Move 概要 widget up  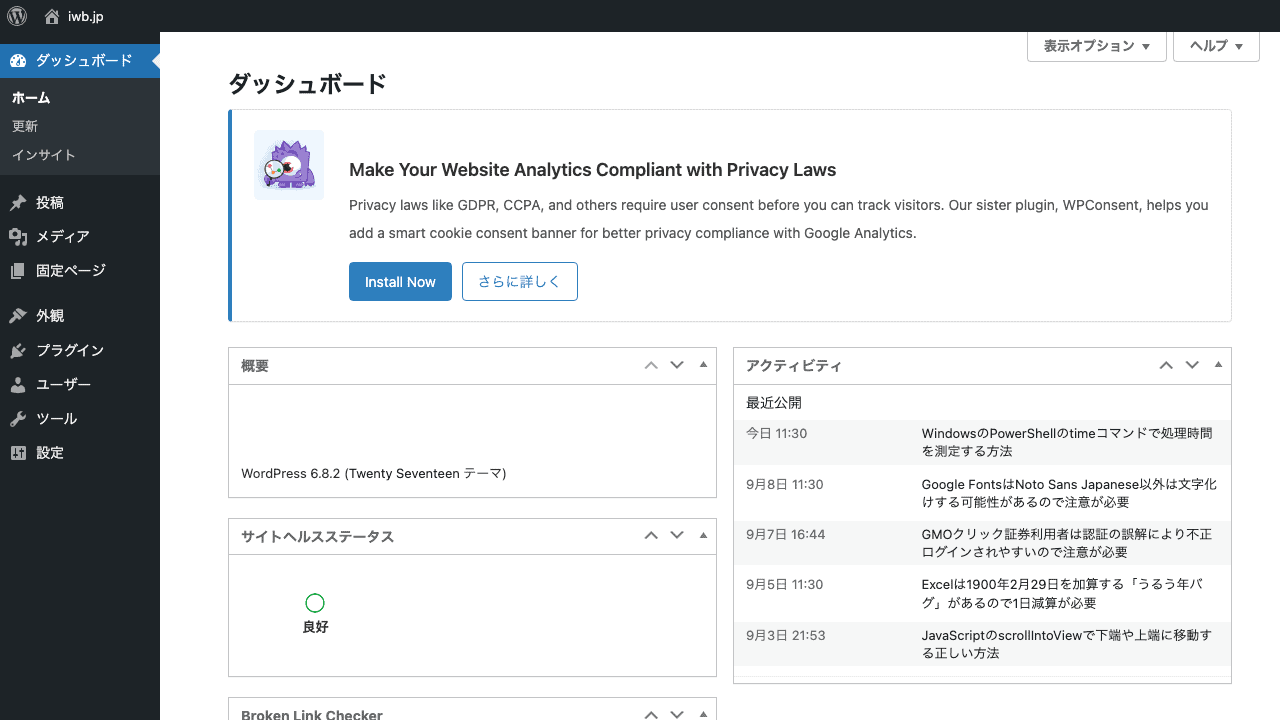[x=651, y=366]
